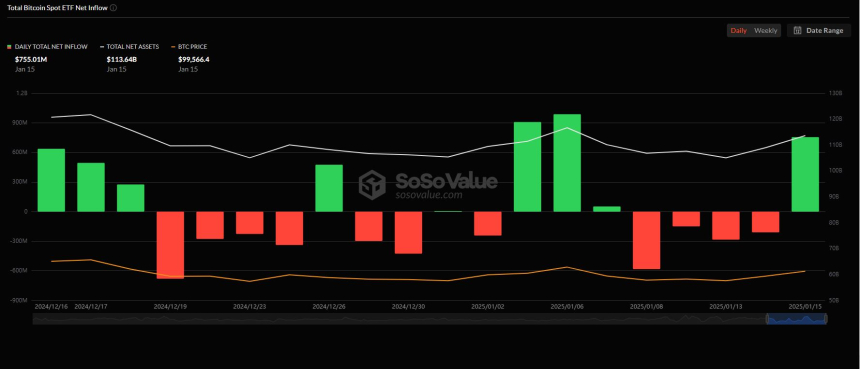
Task: Click the 2024/12/30 x-axis date label
Action: tap(408, 307)
